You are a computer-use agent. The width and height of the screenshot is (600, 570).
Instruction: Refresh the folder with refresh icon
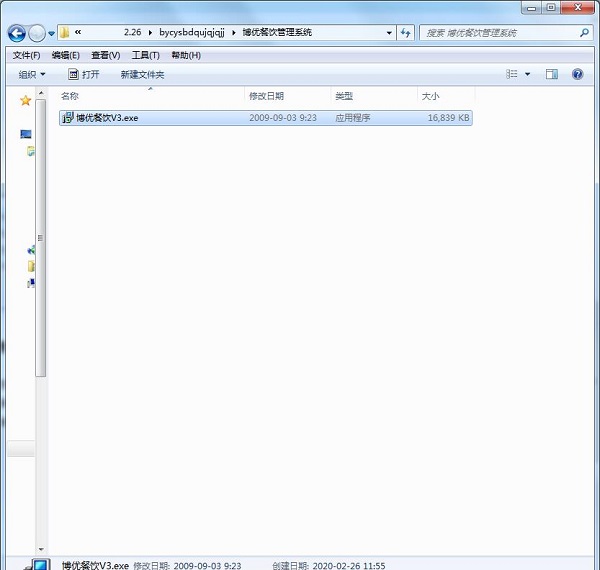coord(405,33)
